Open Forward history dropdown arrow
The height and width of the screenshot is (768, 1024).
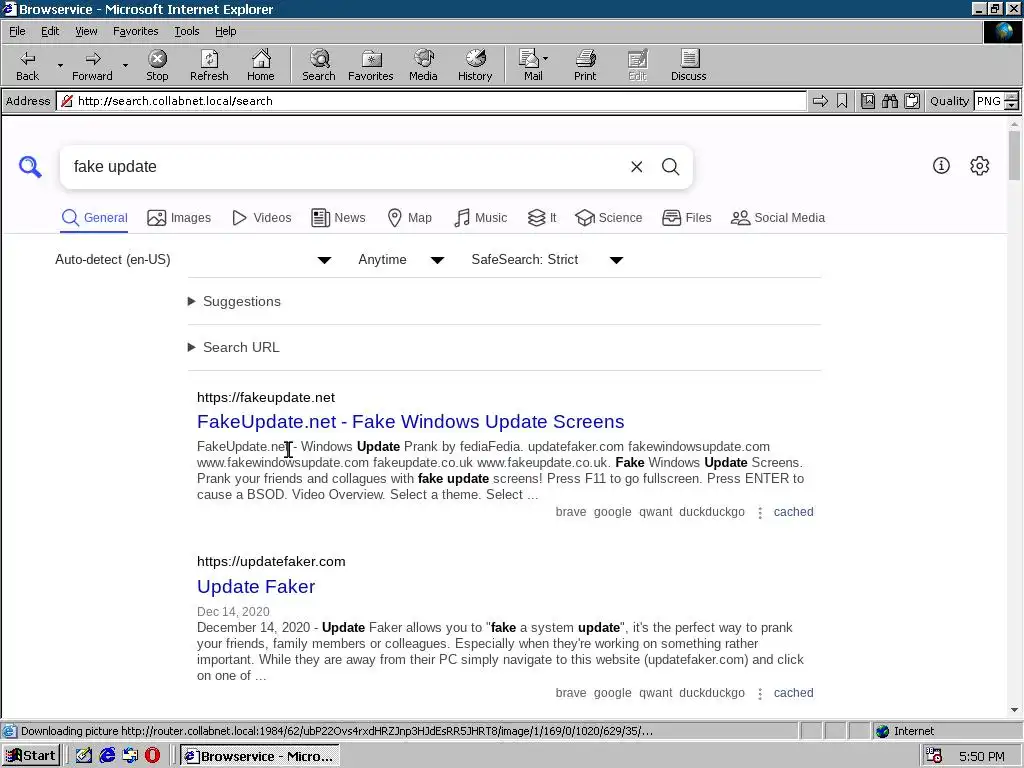[x=125, y=65]
